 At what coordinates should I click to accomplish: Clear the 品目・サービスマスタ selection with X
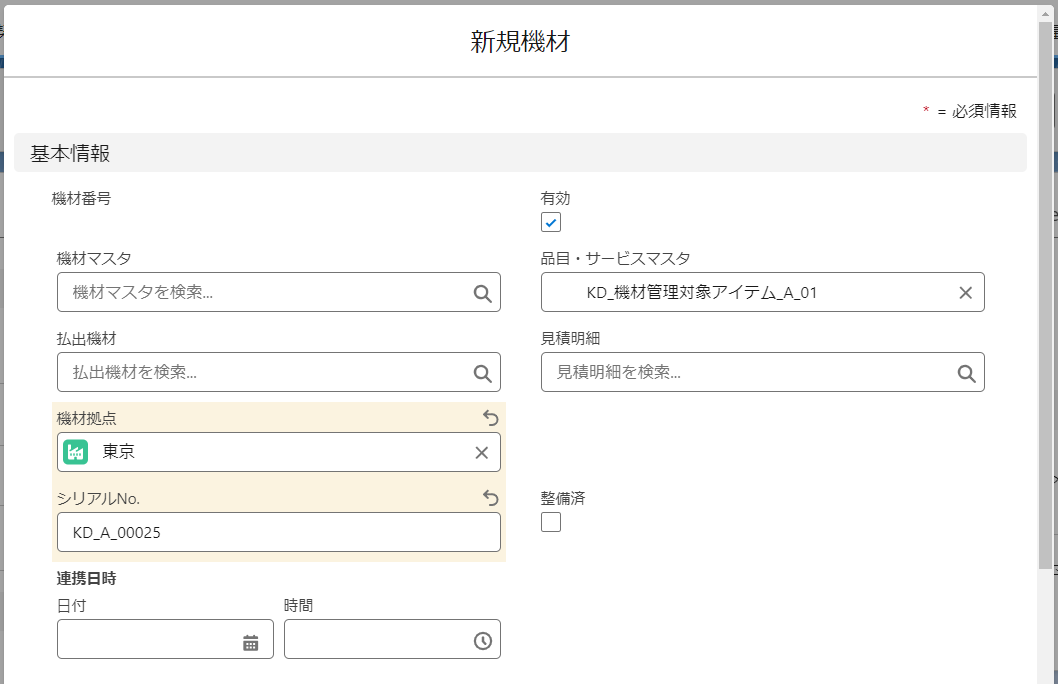click(965, 293)
